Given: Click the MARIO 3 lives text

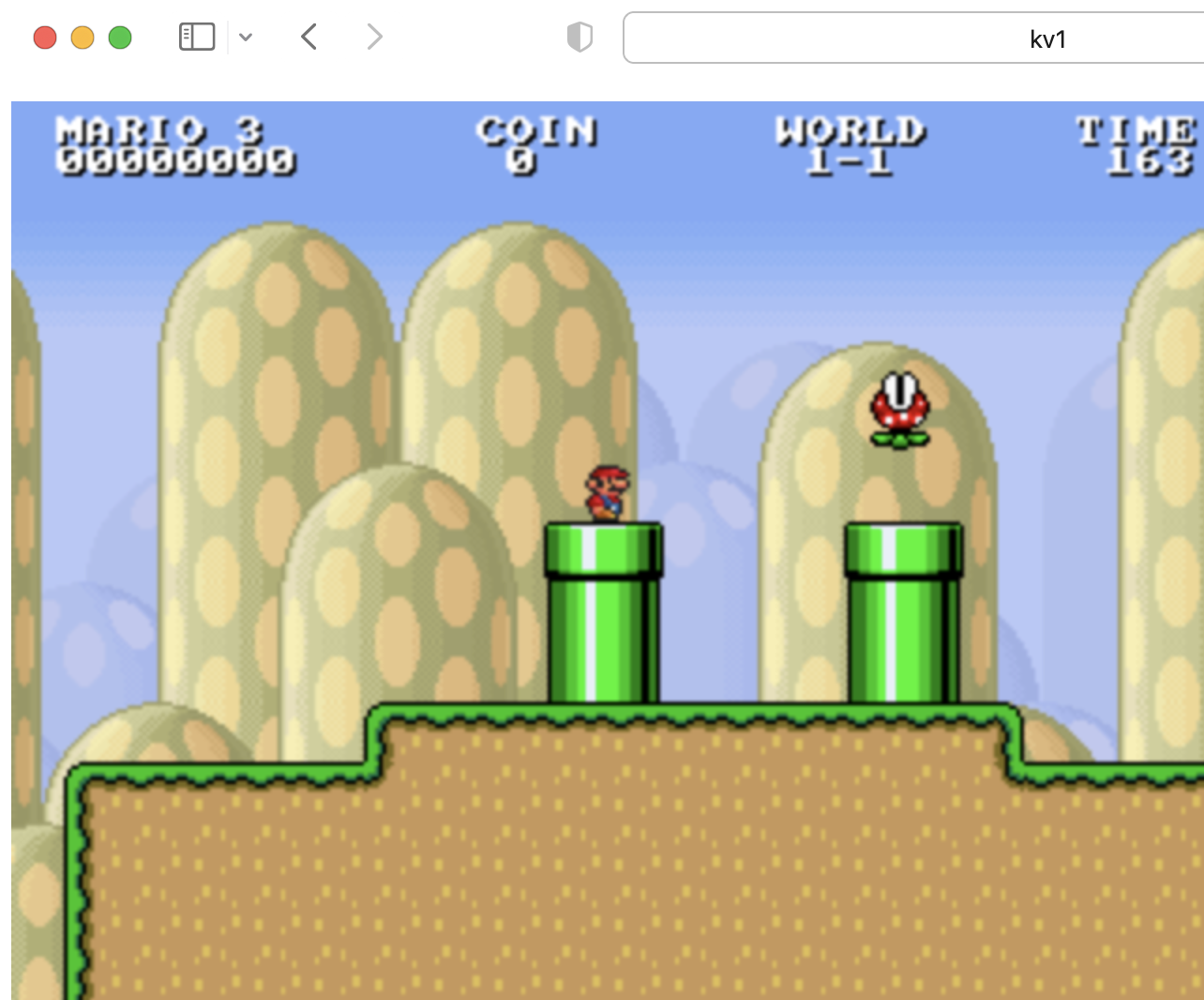Looking at the screenshot, I should tap(159, 130).
